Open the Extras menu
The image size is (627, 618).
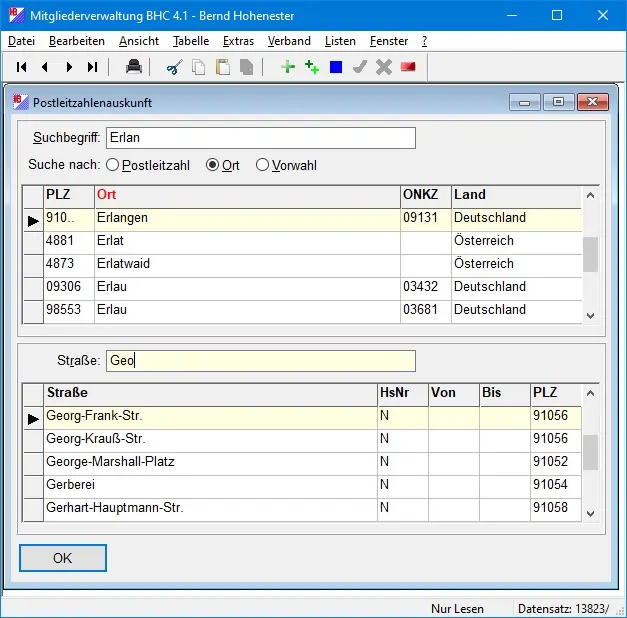click(238, 41)
